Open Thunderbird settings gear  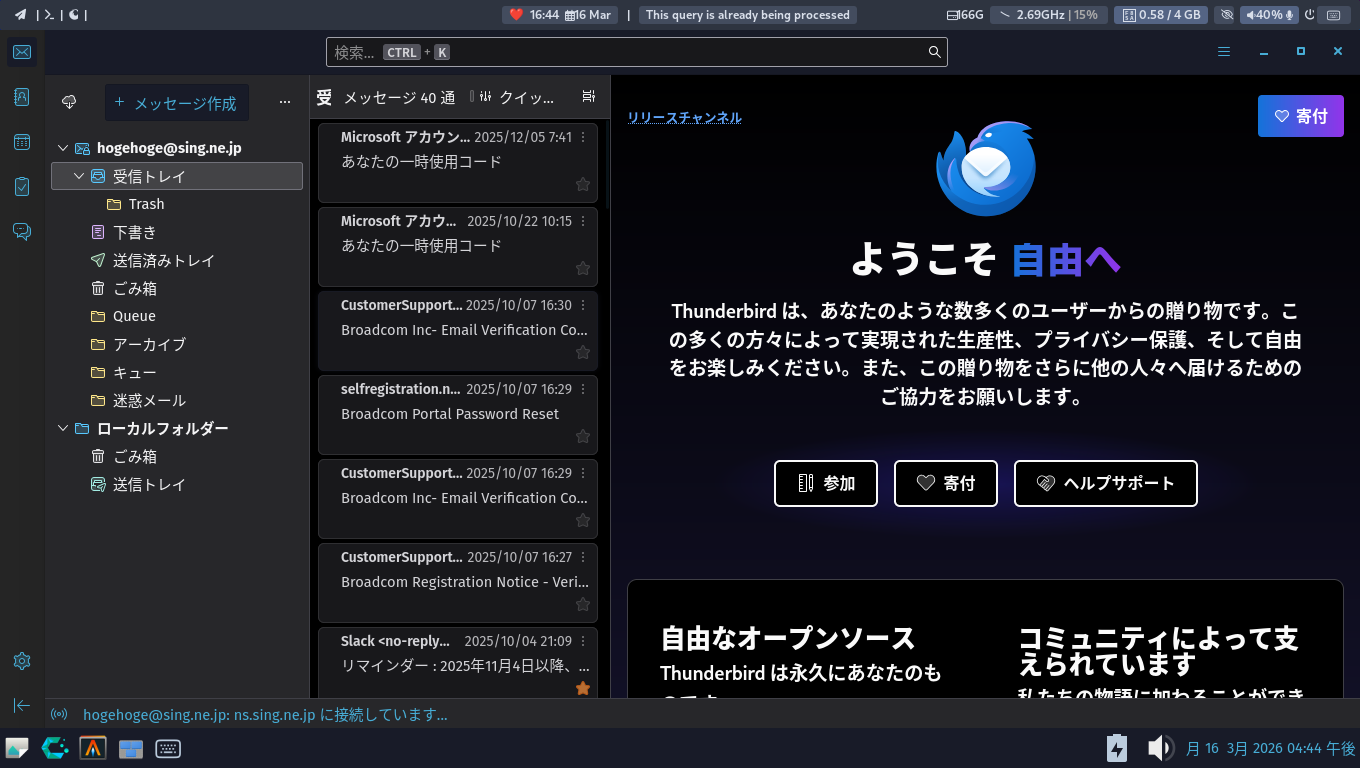point(22,661)
